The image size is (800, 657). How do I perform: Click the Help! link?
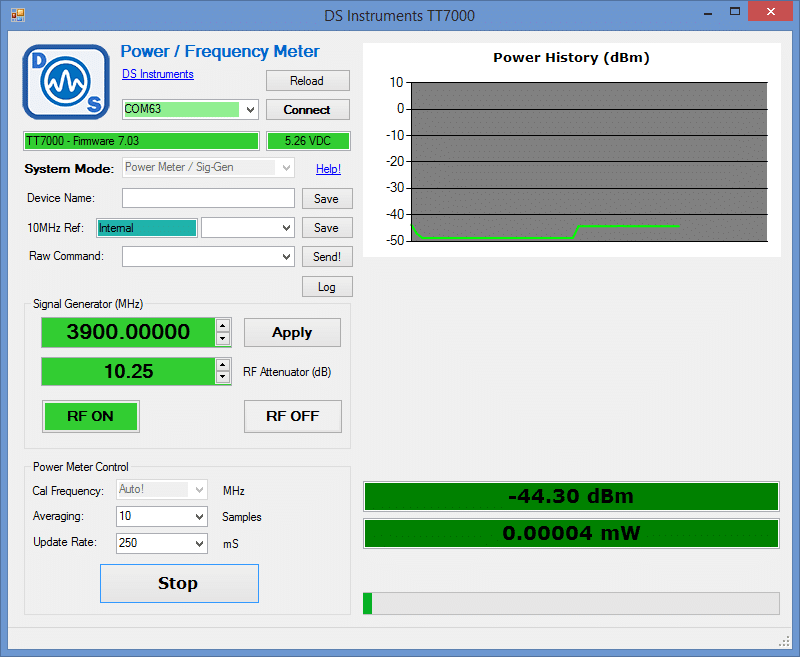tap(328, 169)
